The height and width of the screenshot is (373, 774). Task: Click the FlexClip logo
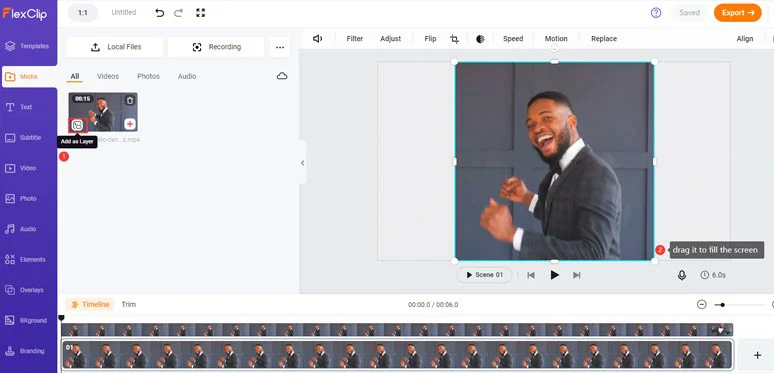click(25, 13)
